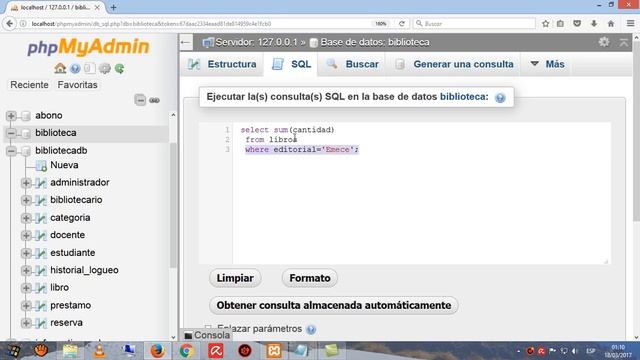The width and height of the screenshot is (640, 360).
Task: Switch to the SQL tab
Action: [291, 64]
